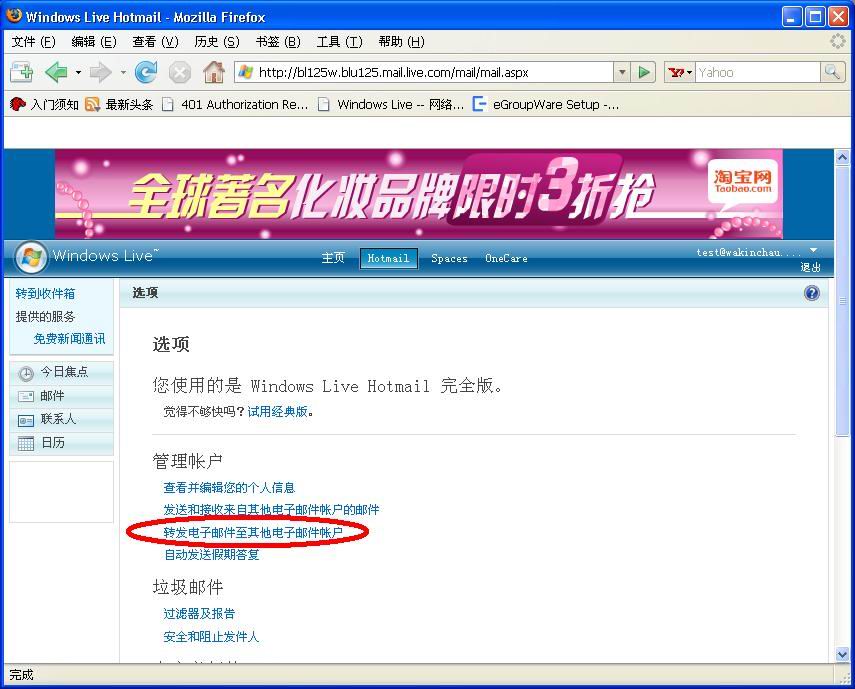Click the page scrollbar down arrow
This screenshot has height=689, width=855.
tap(842, 654)
